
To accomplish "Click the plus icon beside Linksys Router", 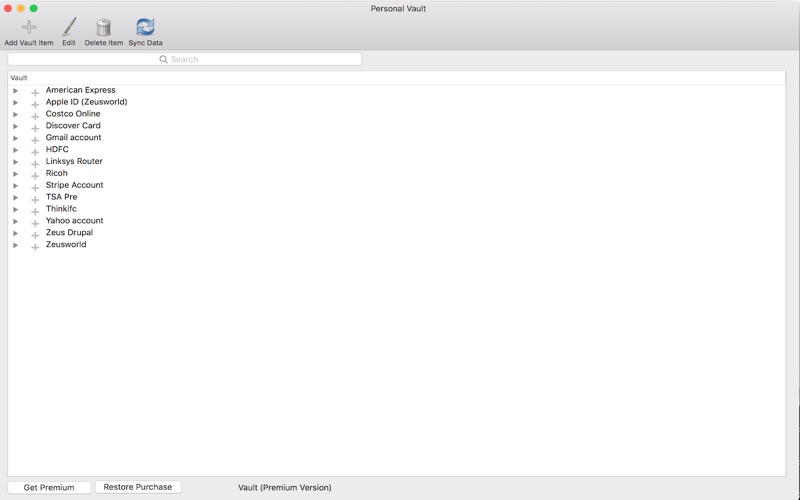I will [35, 164].
